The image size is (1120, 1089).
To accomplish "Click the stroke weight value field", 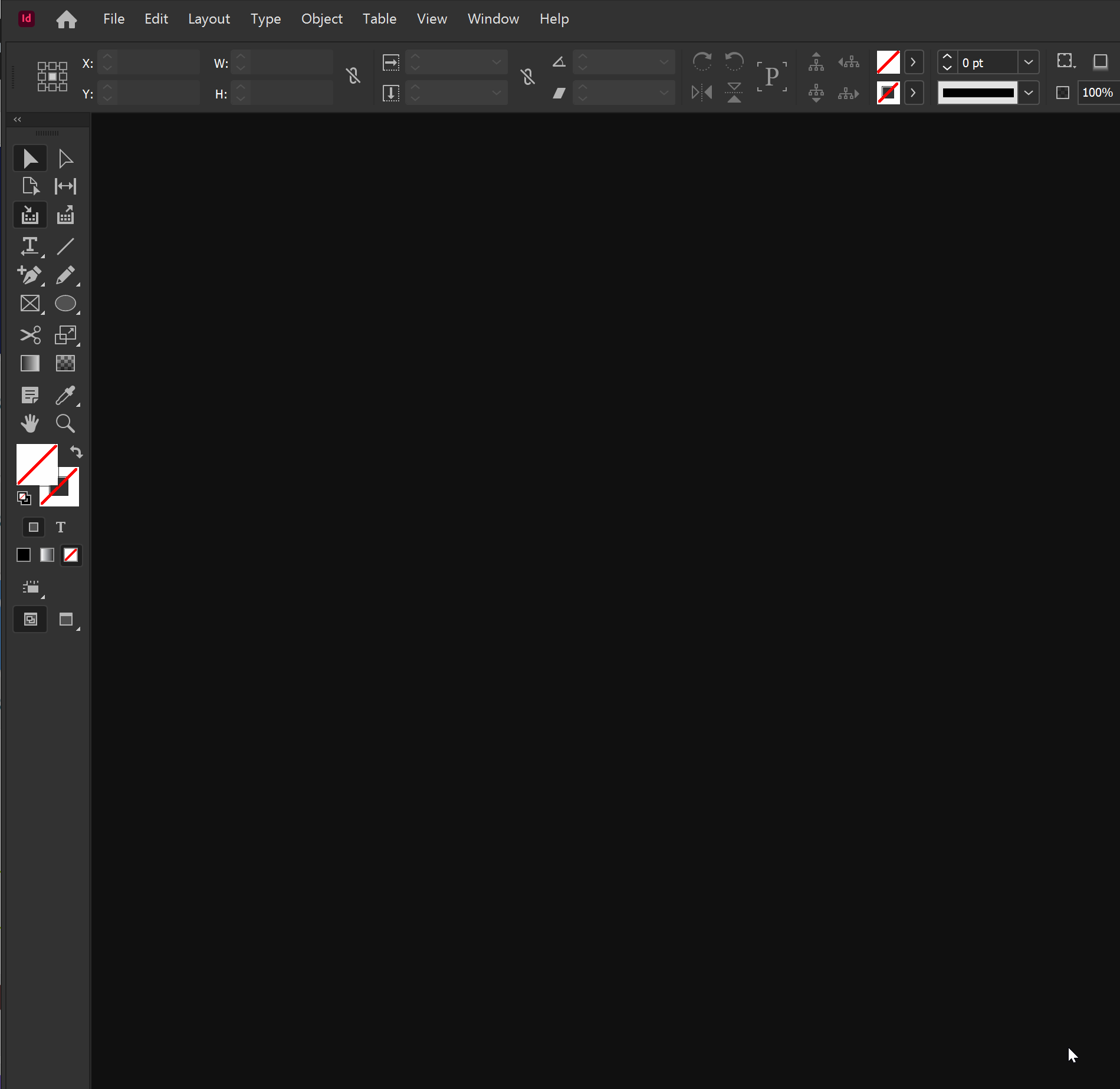I will tap(988, 62).
